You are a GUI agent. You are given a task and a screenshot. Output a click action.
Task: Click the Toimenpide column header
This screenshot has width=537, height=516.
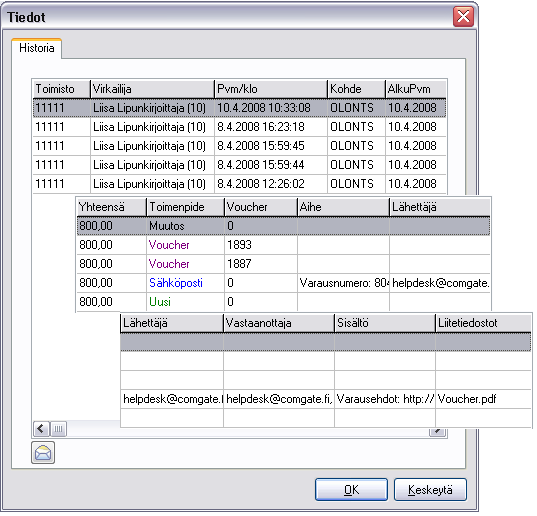[x=185, y=207]
